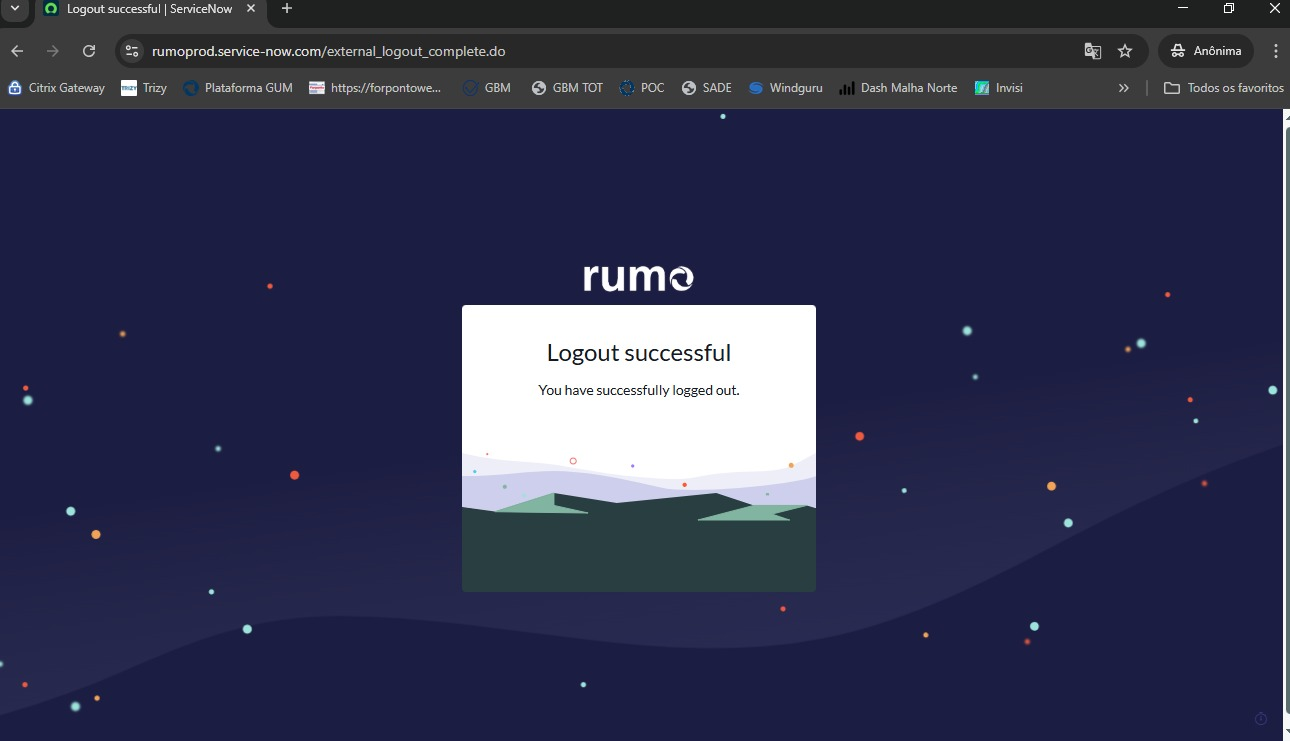Expand the hidden bookmarks overflow chevron

tap(1124, 88)
